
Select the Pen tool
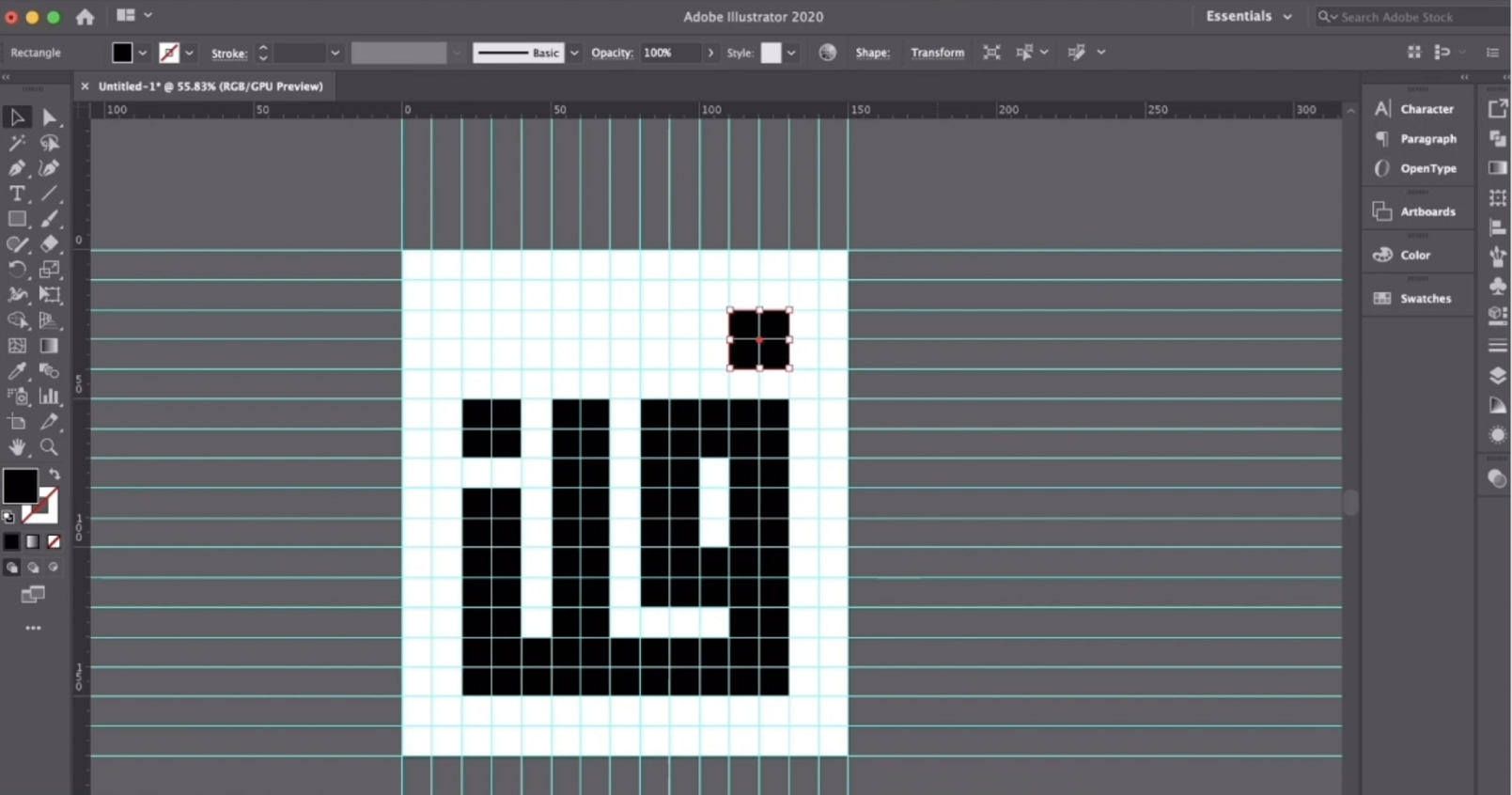tap(17, 168)
